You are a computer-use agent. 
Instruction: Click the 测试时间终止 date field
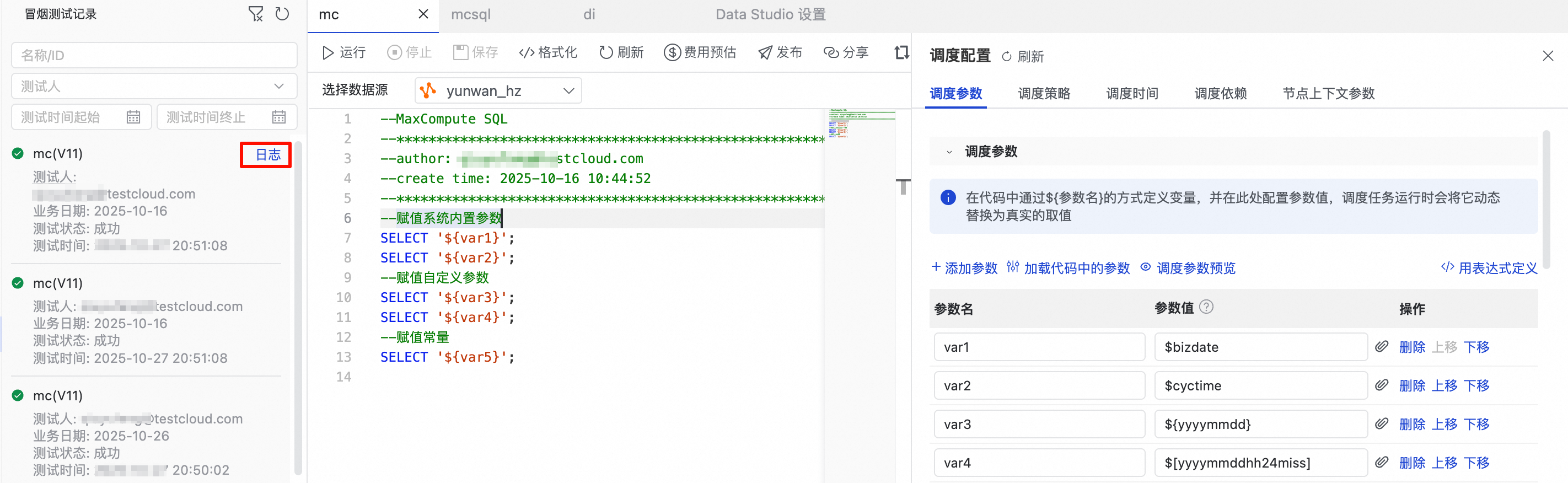click(x=227, y=117)
